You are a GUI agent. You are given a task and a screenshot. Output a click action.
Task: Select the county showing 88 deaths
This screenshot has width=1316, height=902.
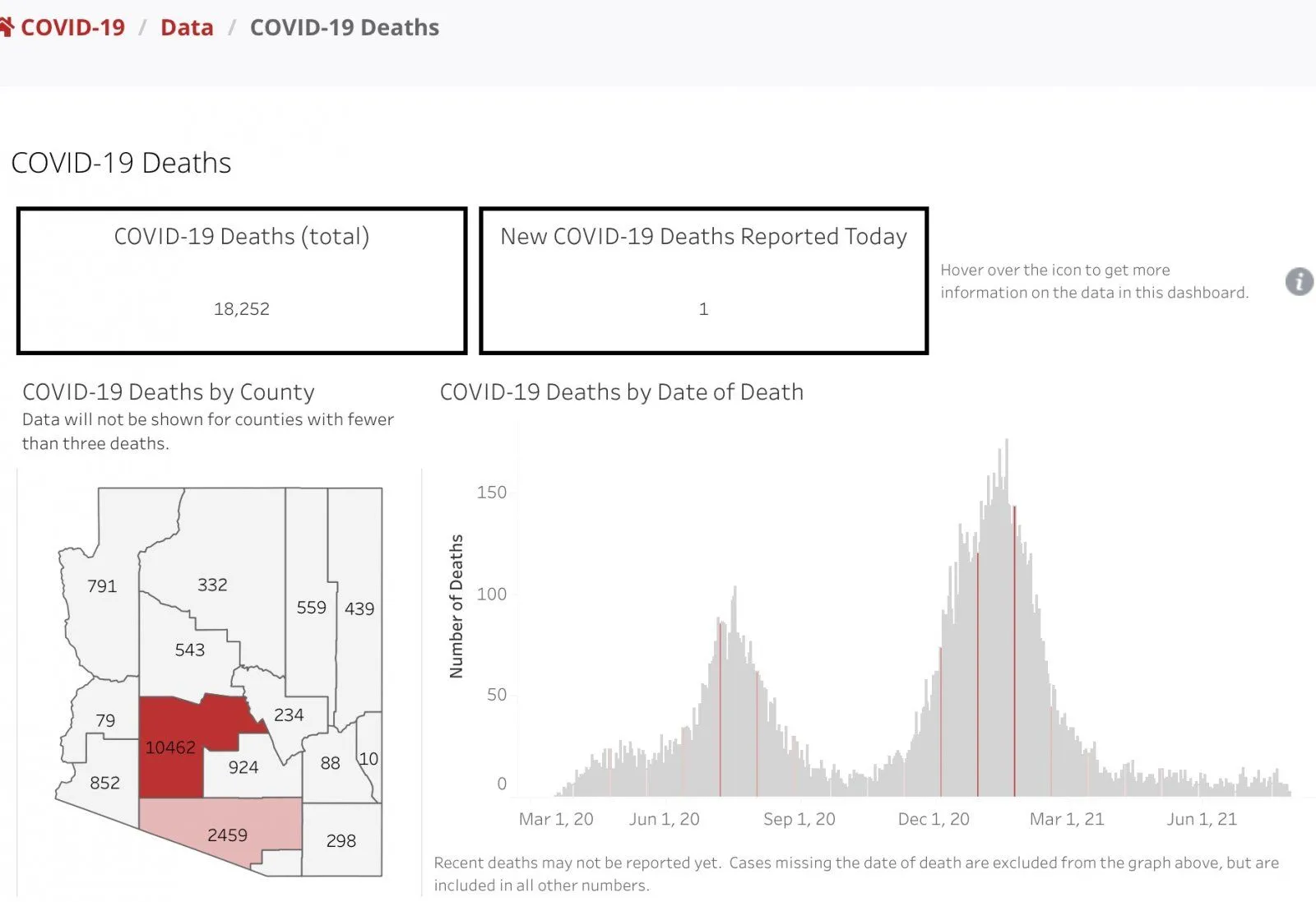click(x=330, y=763)
